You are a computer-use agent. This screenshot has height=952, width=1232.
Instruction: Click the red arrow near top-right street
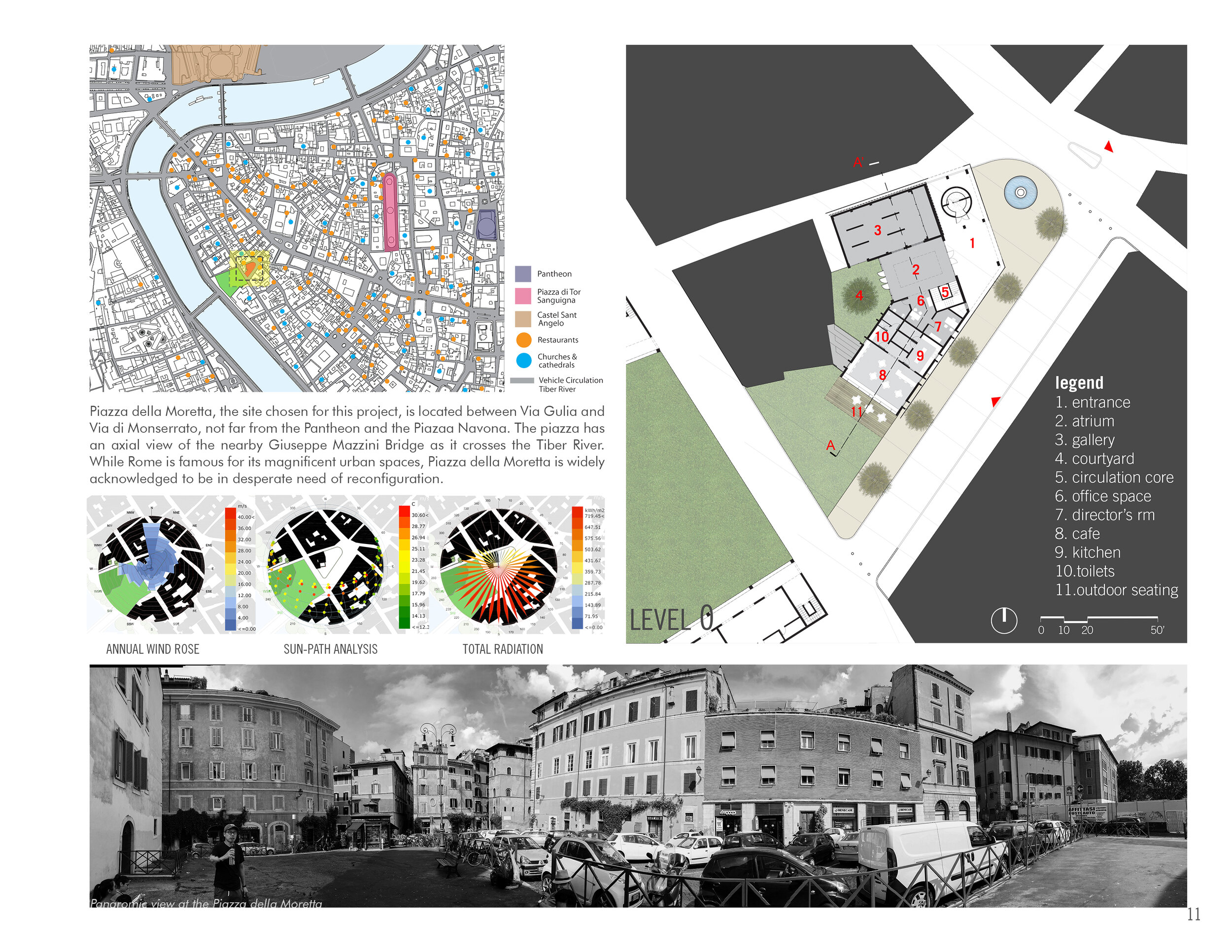click(1108, 147)
